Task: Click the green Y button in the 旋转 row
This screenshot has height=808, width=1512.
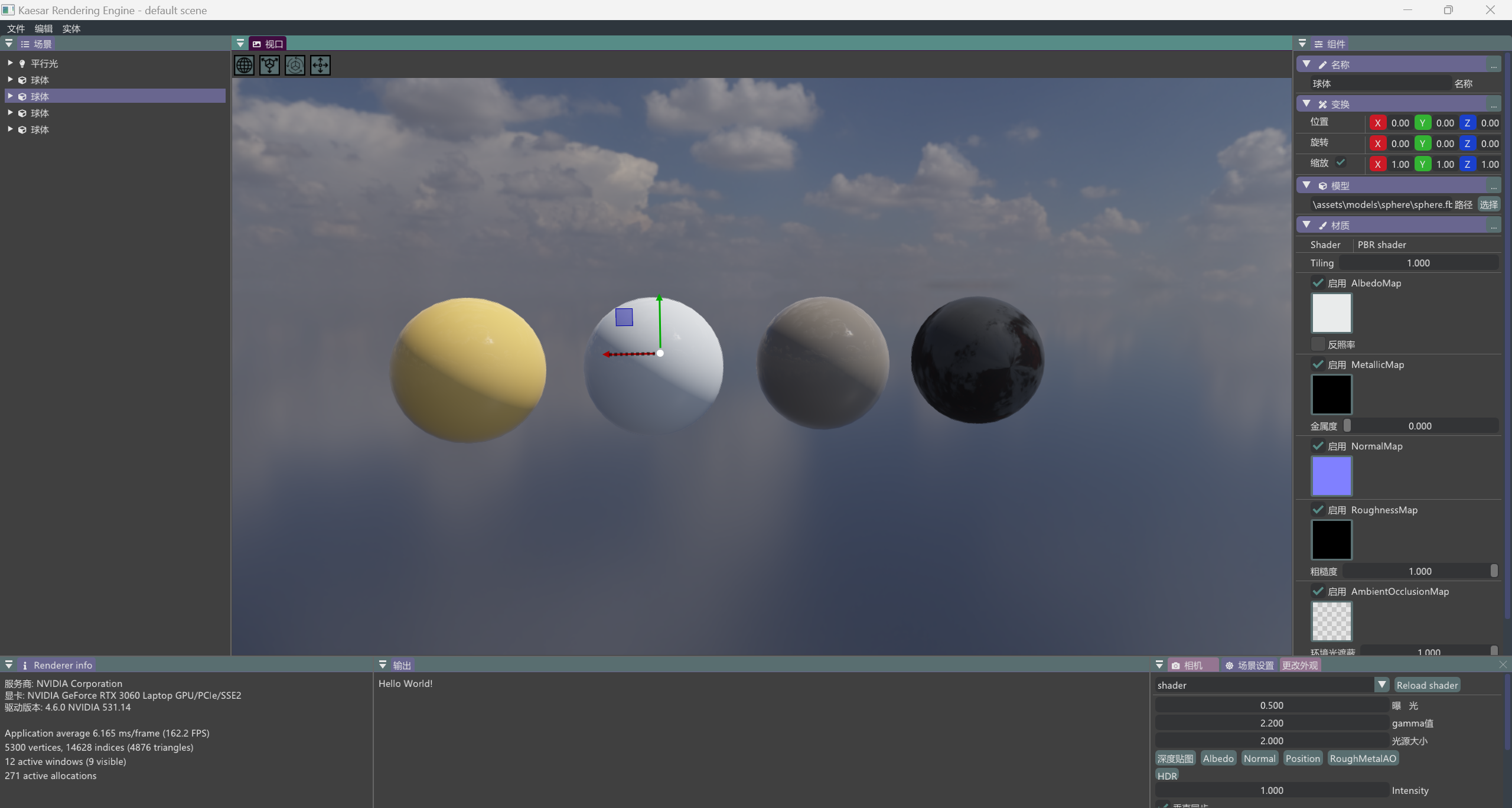Action: pos(1422,144)
